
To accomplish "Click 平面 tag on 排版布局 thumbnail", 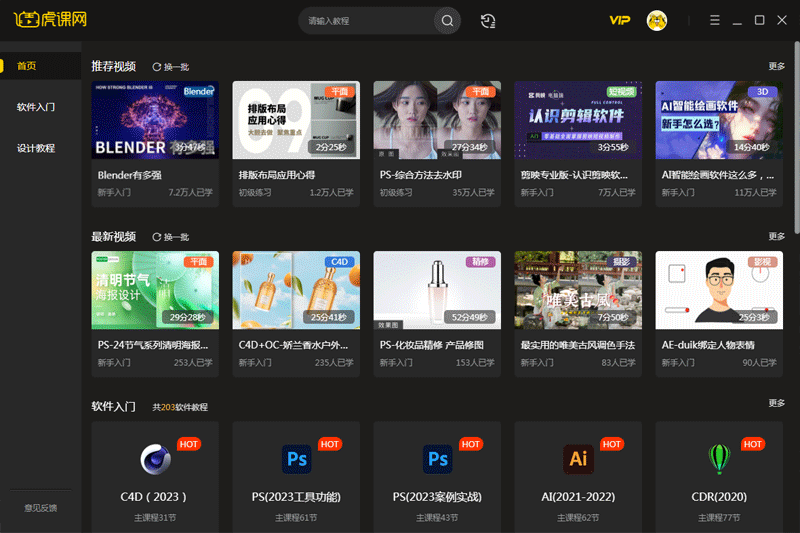I will 339,92.
